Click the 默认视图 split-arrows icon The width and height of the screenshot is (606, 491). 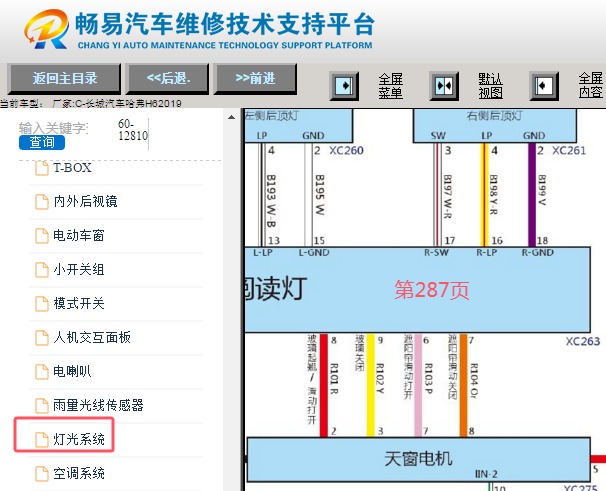444,86
